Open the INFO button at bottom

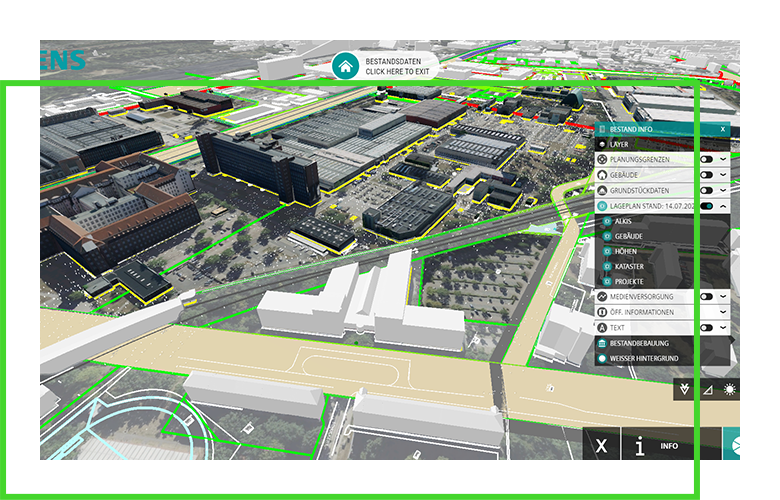672,445
